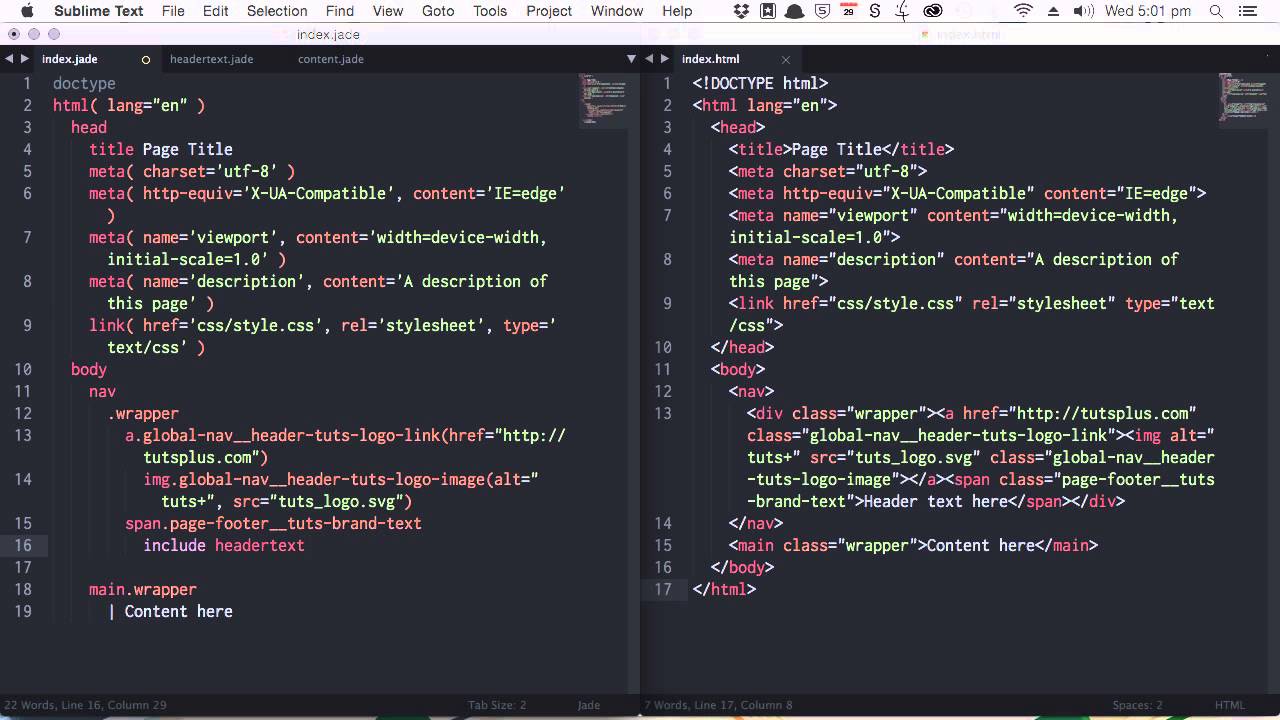Image resolution: width=1280 pixels, height=720 pixels.
Task: Click line number 17 in right gutter
Action: pyautogui.click(x=663, y=589)
